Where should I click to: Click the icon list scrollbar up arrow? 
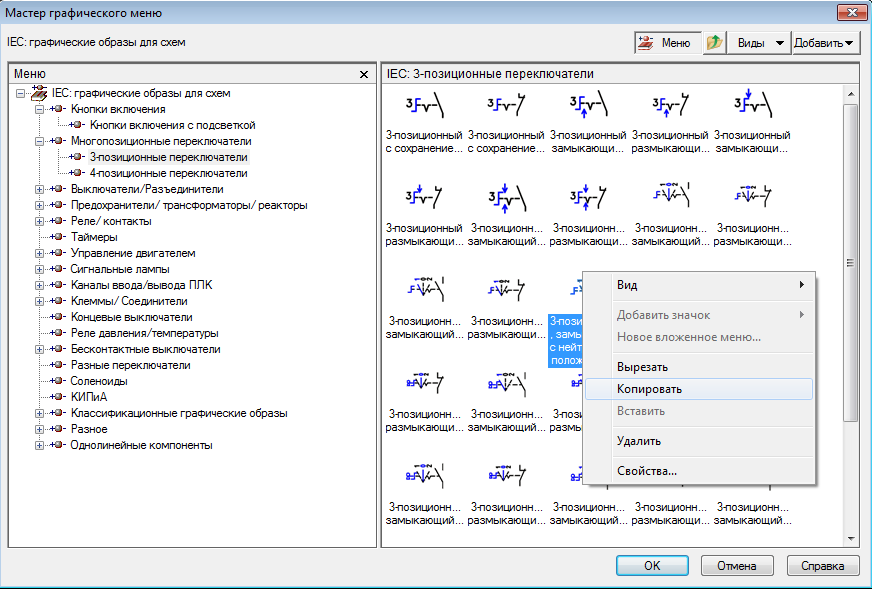[850, 94]
